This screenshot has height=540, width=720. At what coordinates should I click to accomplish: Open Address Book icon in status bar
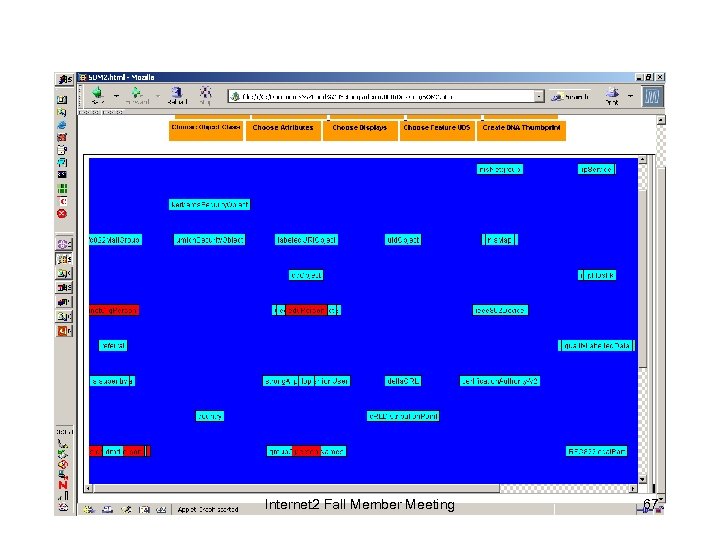point(144,510)
